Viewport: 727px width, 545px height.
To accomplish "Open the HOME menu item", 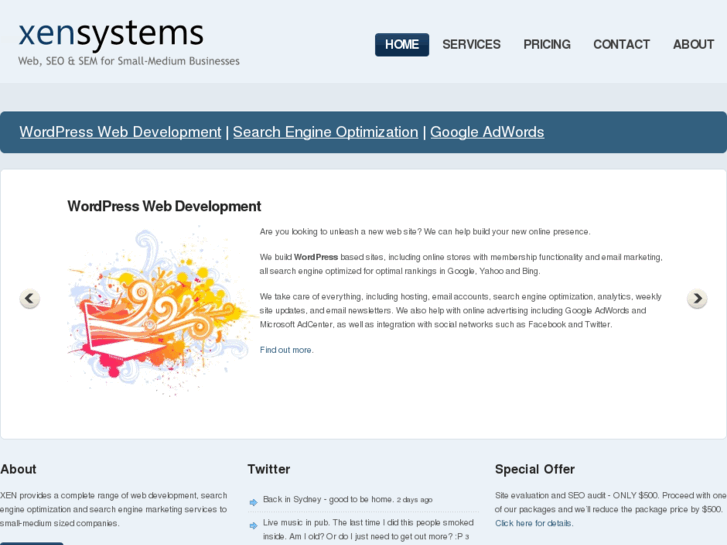I will tap(402, 45).
